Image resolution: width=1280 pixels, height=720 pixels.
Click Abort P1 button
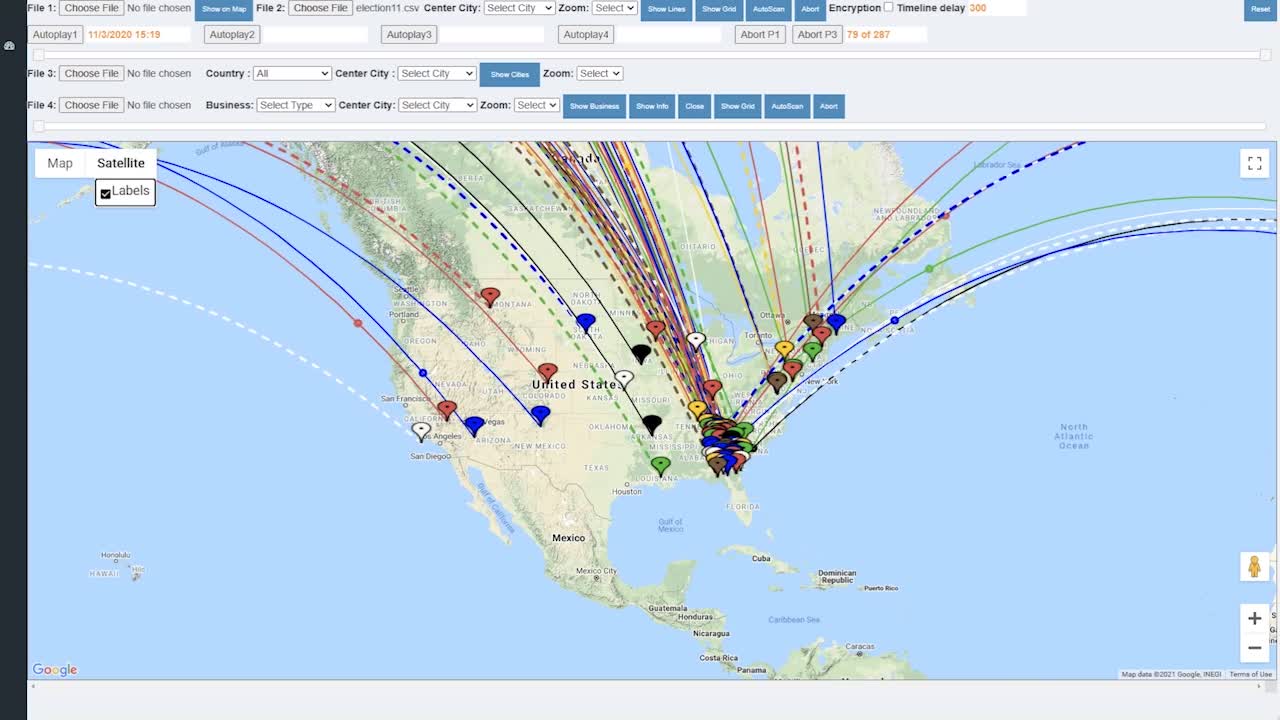pyautogui.click(x=760, y=34)
